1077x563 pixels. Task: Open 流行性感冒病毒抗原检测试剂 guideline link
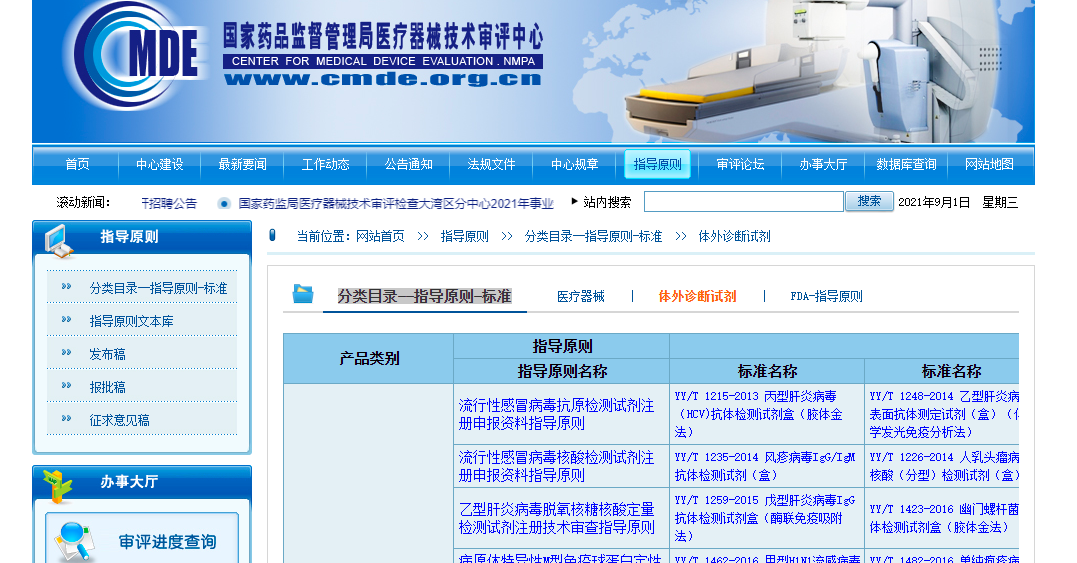coord(556,414)
